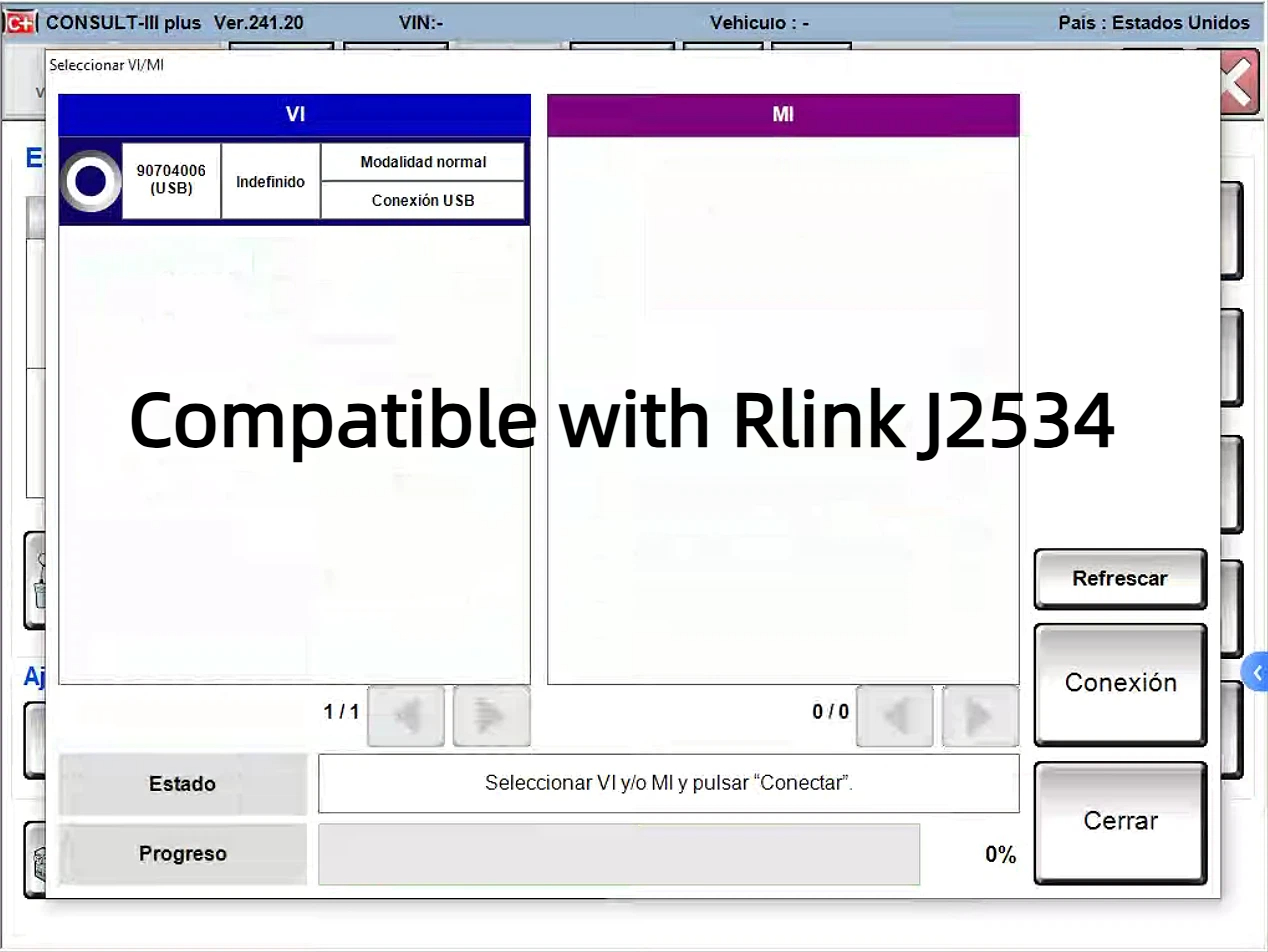Expand the blue side panel chevron
The width and height of the screenshot is (1268, 952).
(x=1256, y=673)
